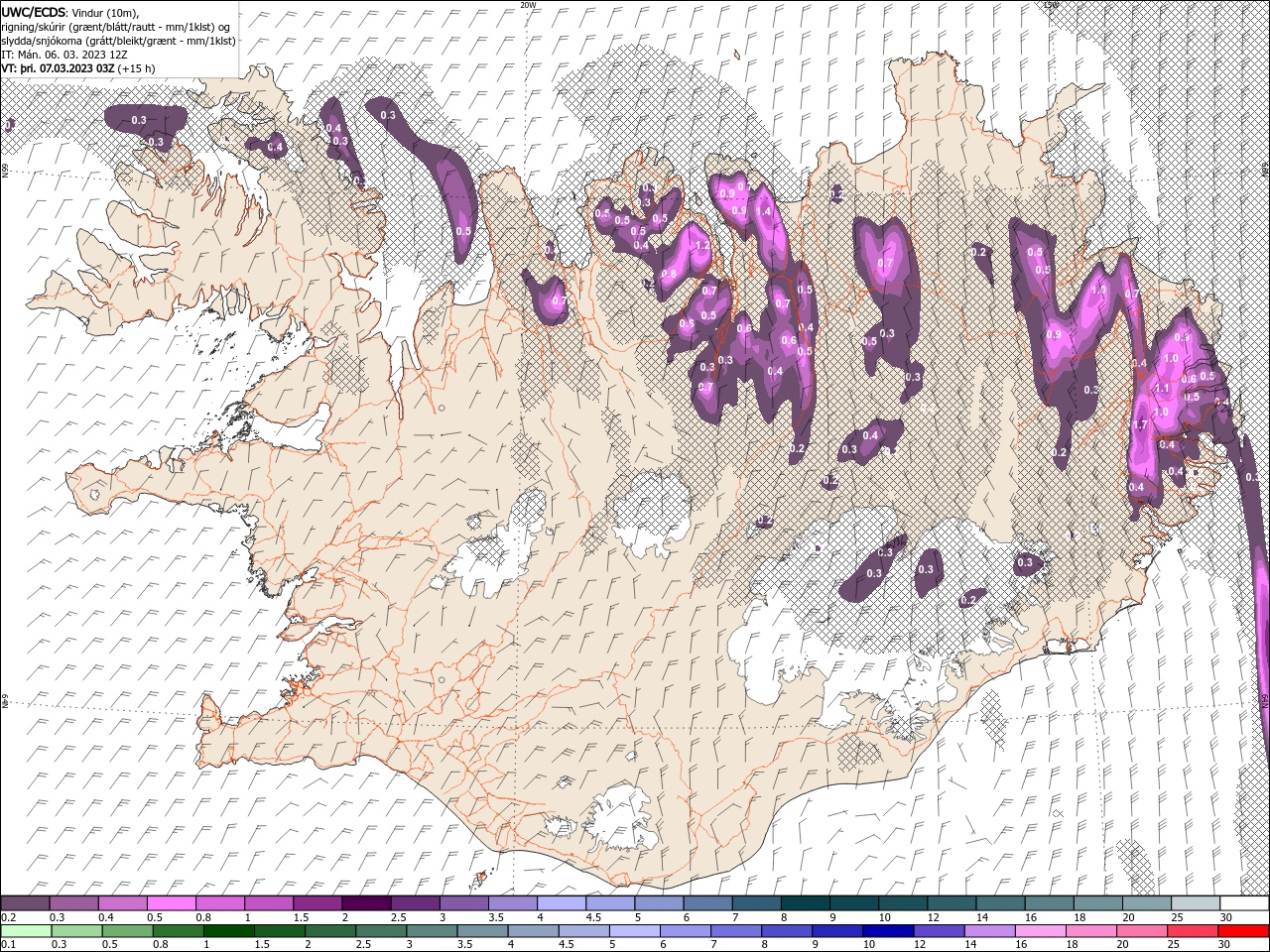
Task: Click the 6–7 slate blue snow scale swatch
Action: coord(707,903)
